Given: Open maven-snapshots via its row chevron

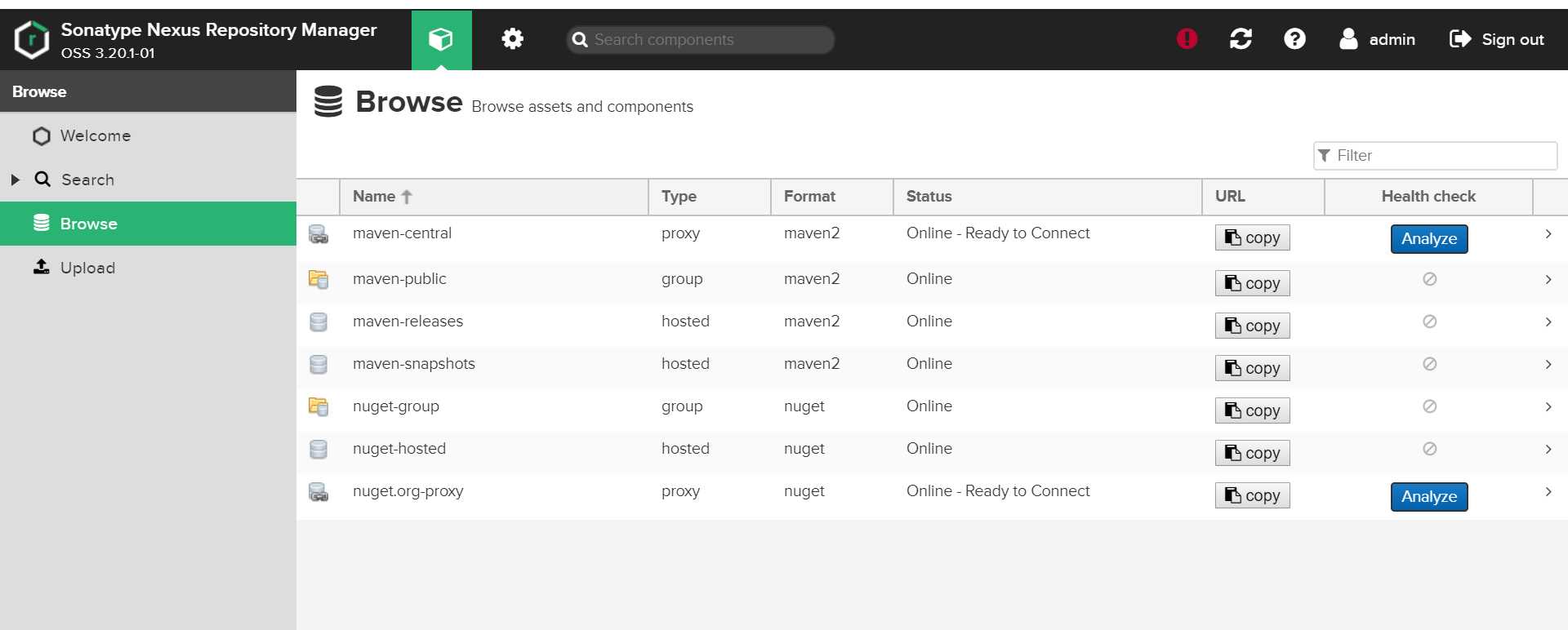Looking at the screenshot, I should tap(1548, 364).
